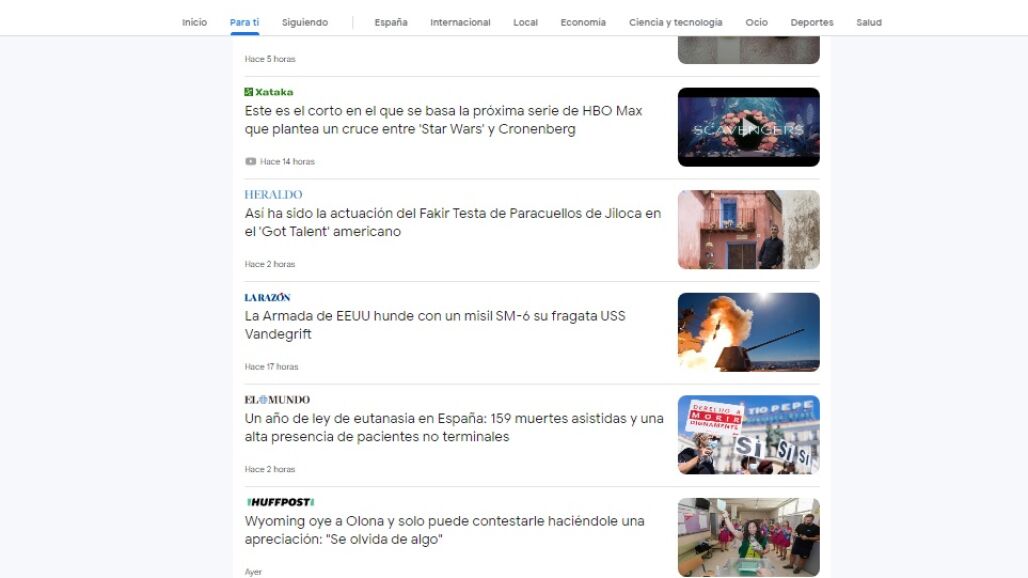
Task: Open the Inicio tab
Action: (x=194, y=22)
